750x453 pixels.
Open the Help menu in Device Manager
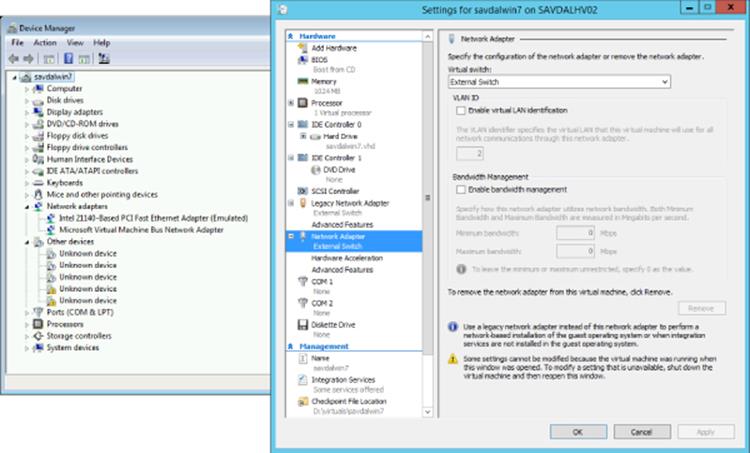point(101,43)
